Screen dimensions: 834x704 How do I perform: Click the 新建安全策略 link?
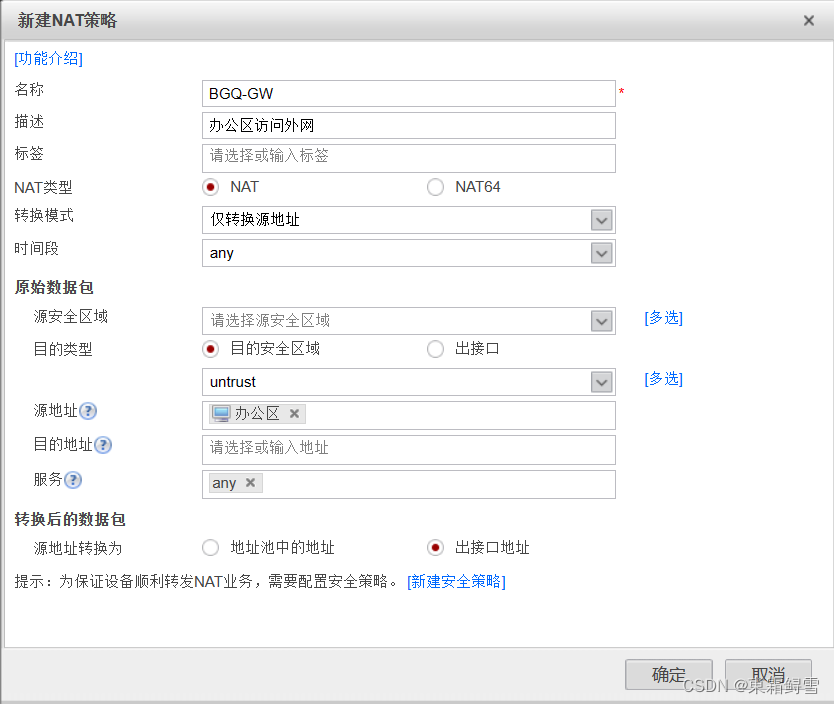[456, 581]
